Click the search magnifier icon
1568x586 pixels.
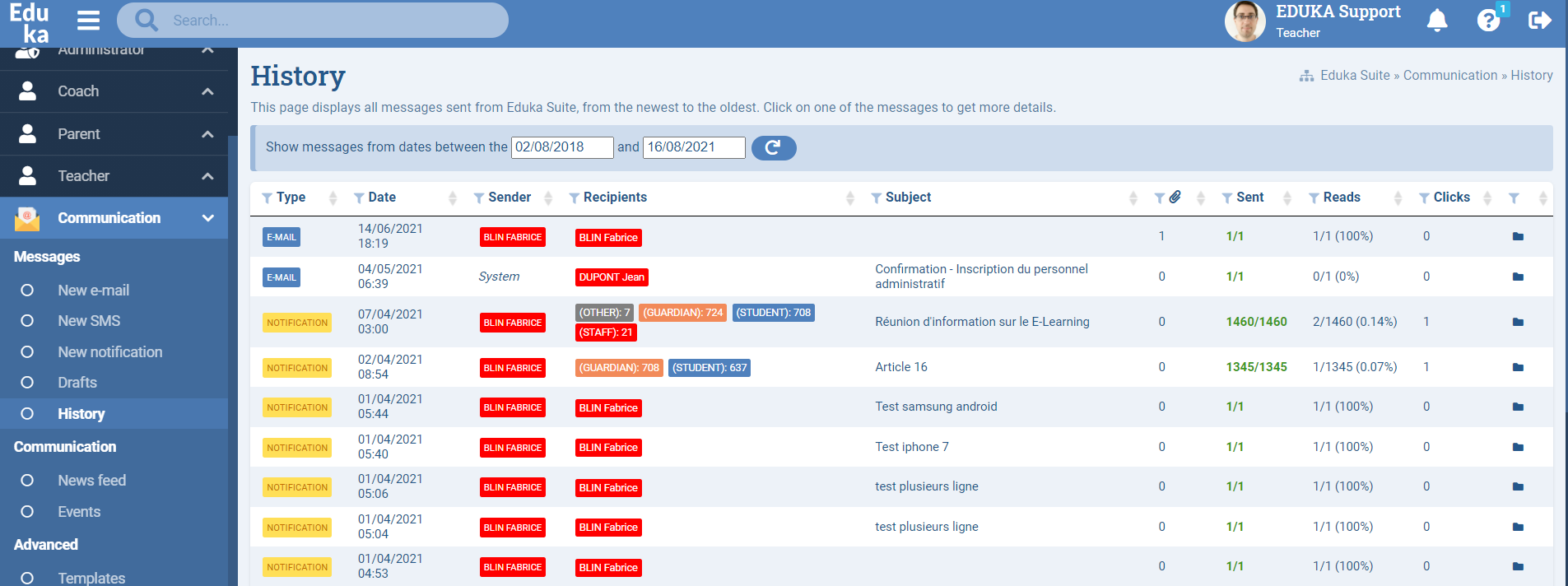(146, 21)
